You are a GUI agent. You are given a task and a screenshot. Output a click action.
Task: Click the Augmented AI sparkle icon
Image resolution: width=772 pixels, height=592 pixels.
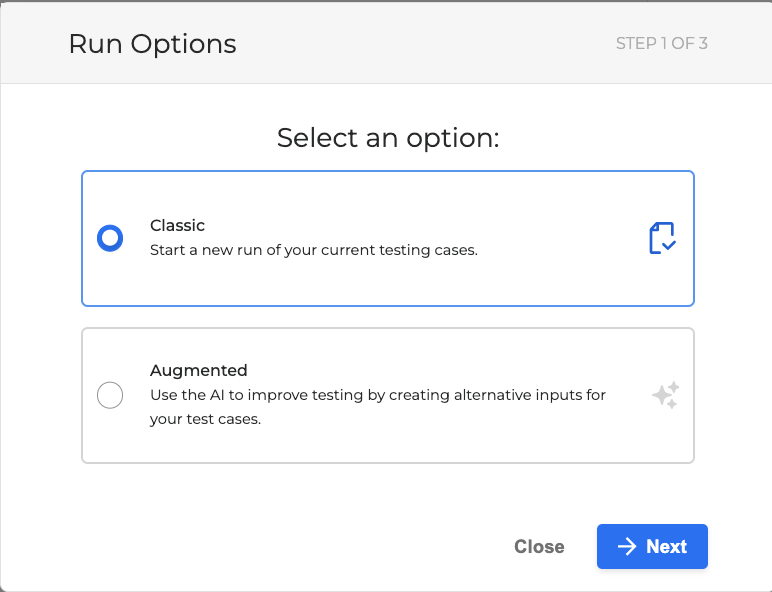pos(665,395)
